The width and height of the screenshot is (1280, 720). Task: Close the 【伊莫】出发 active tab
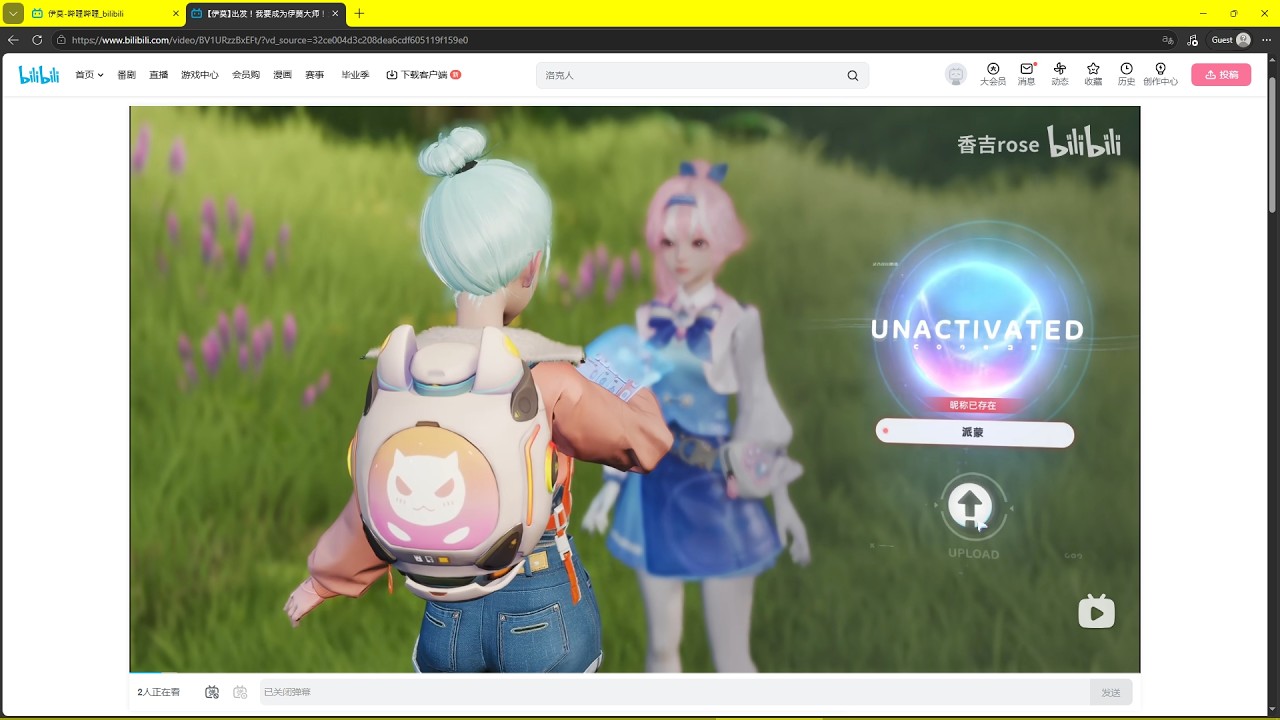click(x=337, y=13)
